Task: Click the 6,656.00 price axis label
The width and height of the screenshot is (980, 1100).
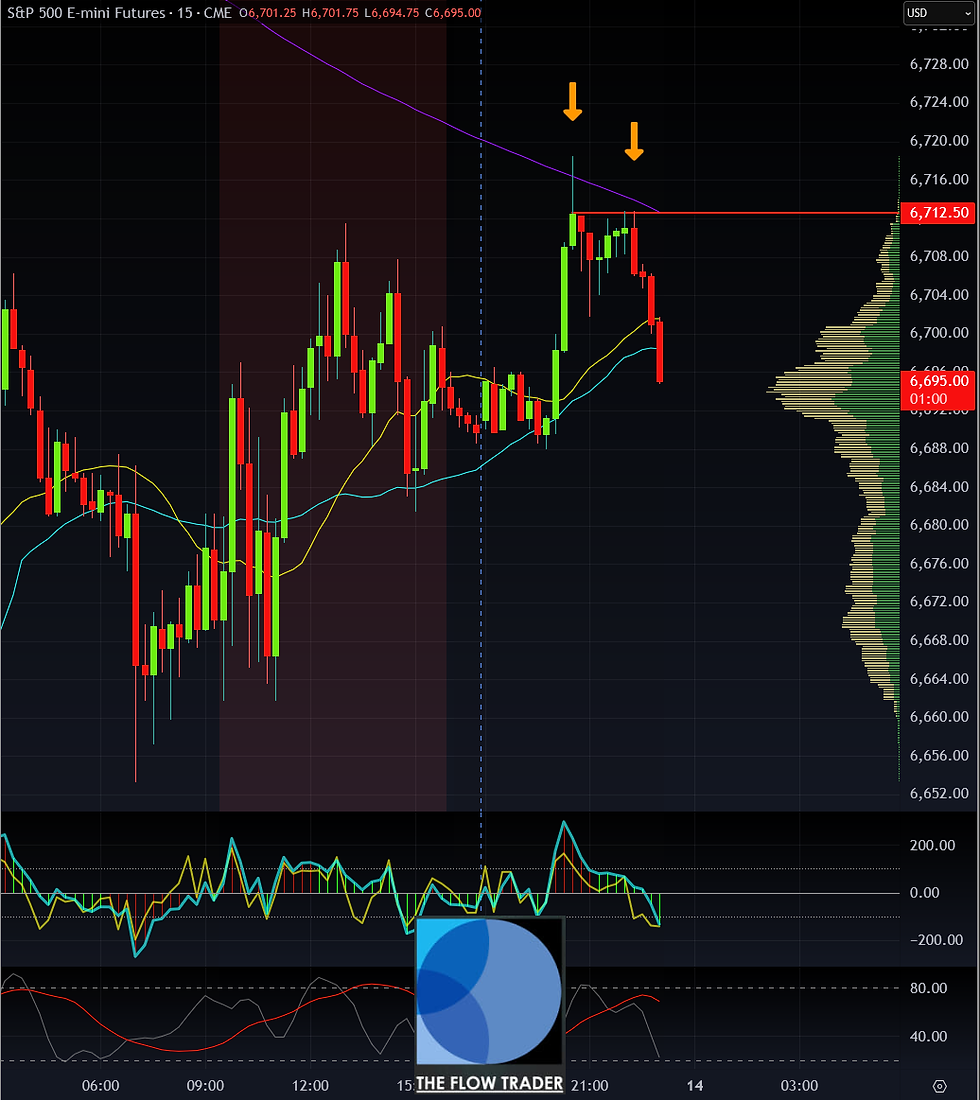Action: click(x=939, y=755)
